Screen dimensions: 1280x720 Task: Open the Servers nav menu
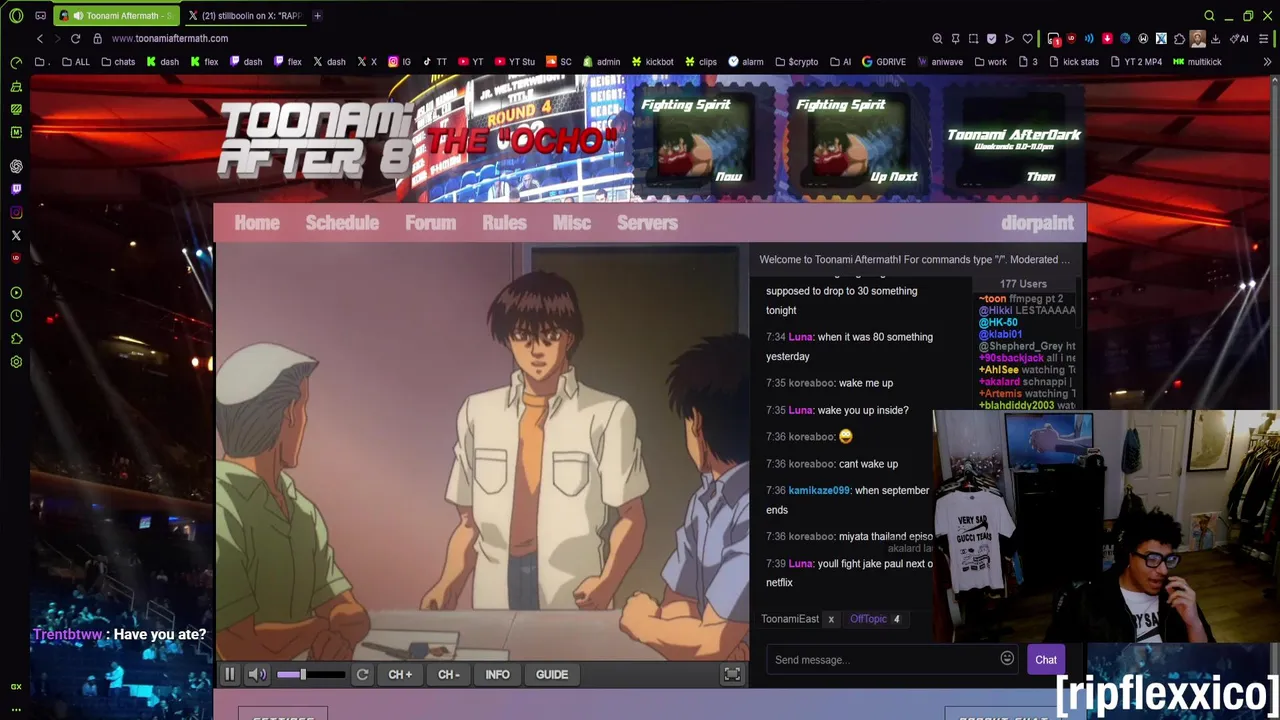[647, 223]
